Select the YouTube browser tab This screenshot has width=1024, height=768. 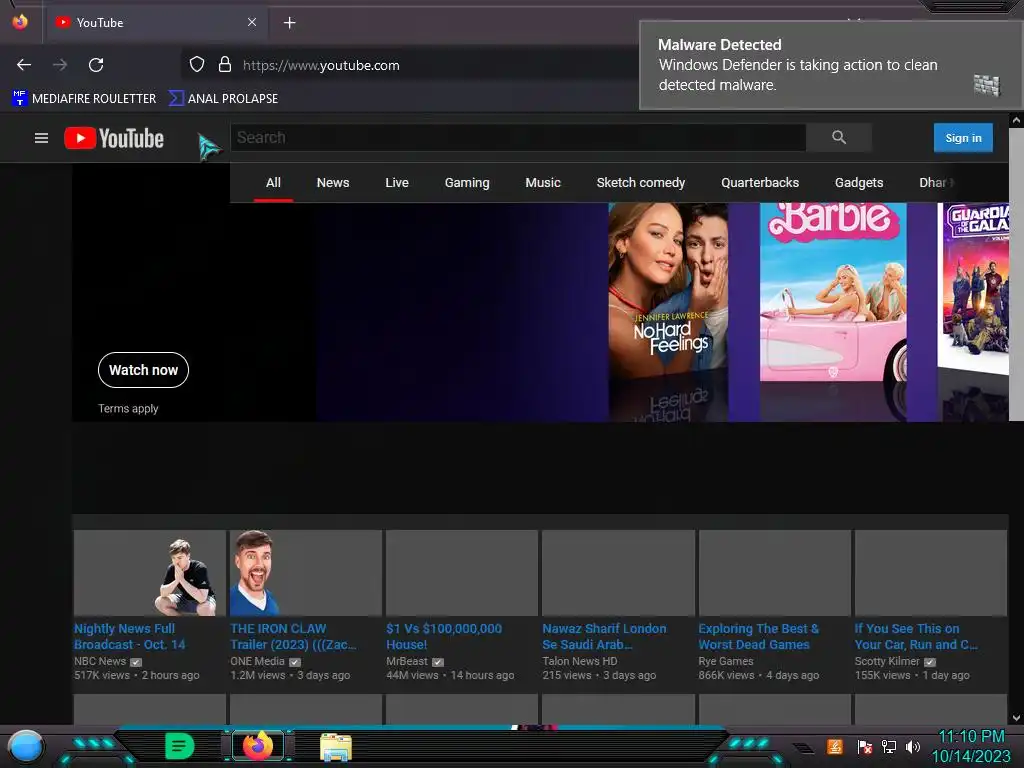[x=155, y=23]
